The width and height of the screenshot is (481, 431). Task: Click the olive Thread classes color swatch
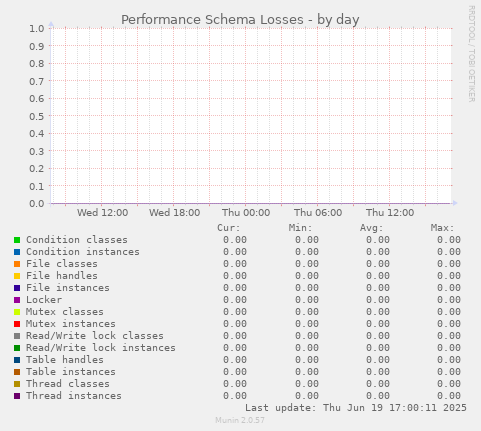coord(17,384)
